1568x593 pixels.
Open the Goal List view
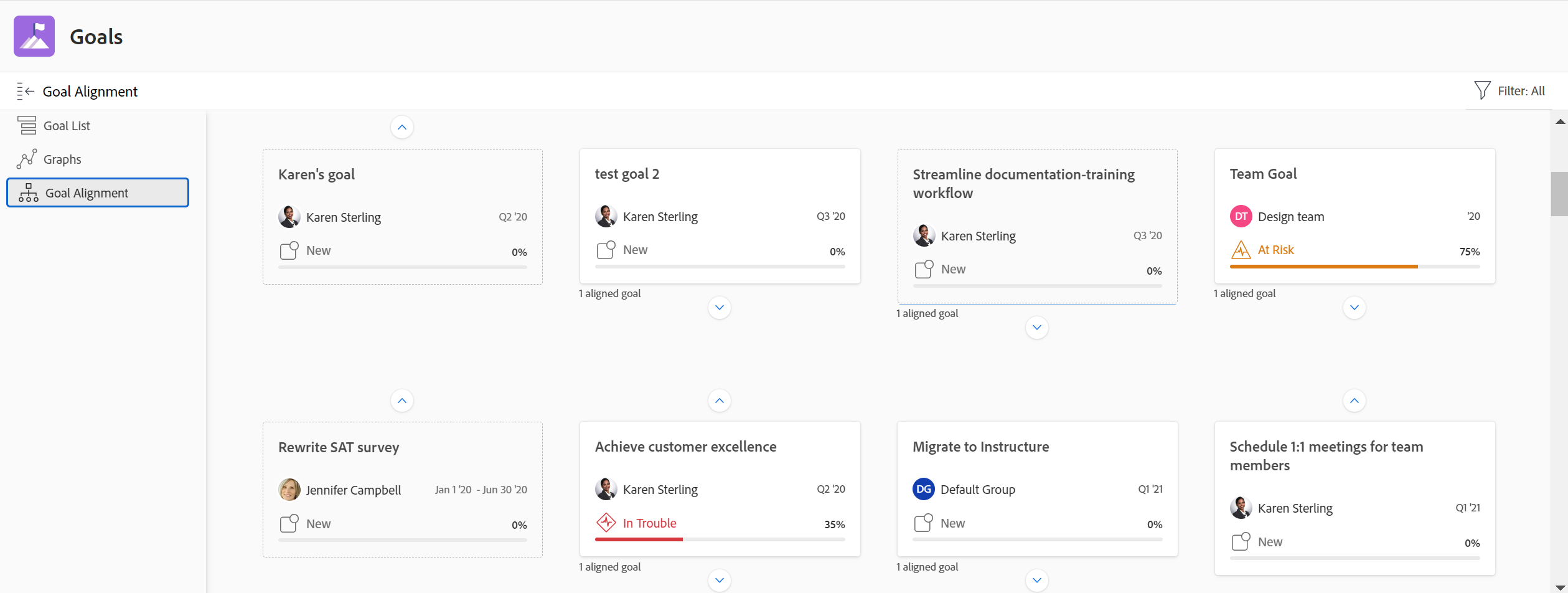click(67, 126)
